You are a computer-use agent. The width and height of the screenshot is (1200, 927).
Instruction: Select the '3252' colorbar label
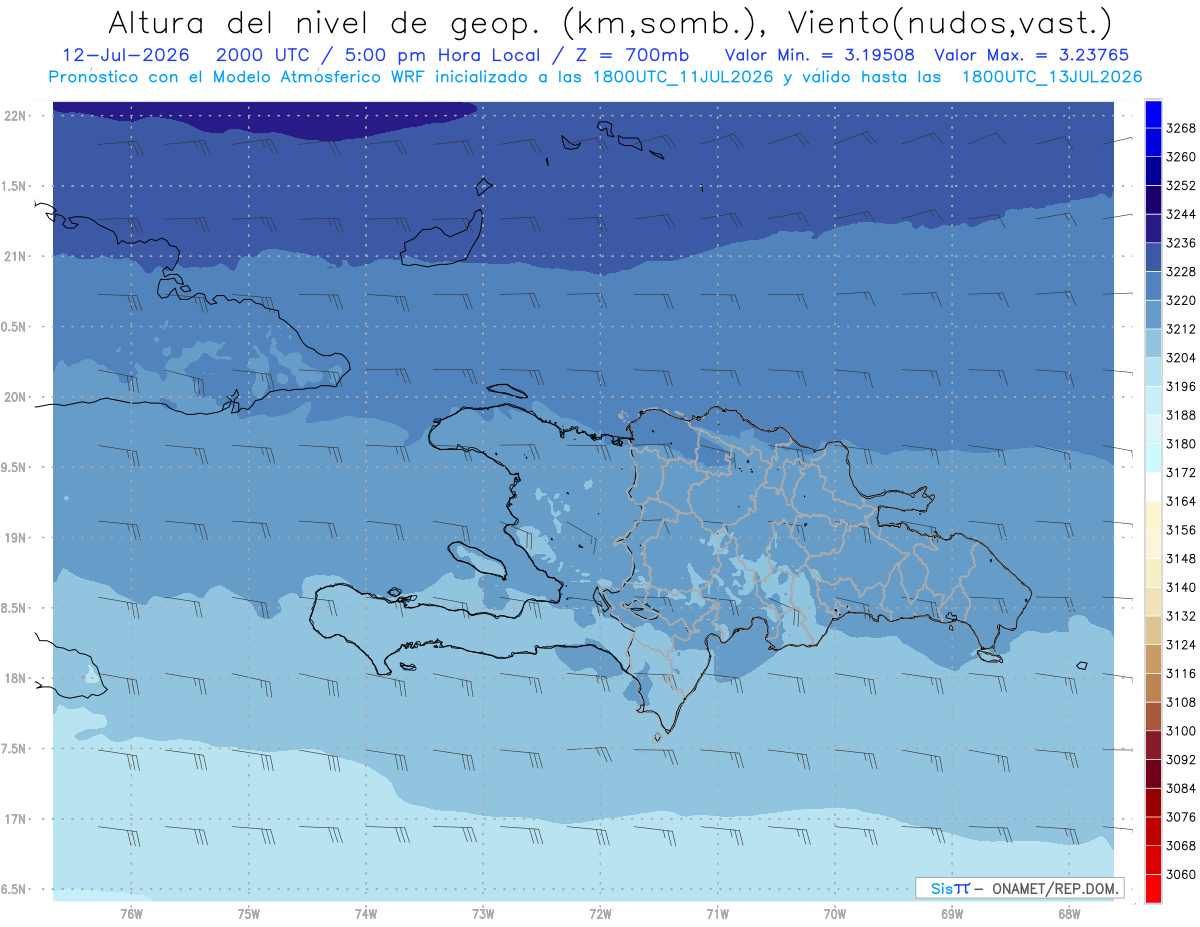point(1181,186)
